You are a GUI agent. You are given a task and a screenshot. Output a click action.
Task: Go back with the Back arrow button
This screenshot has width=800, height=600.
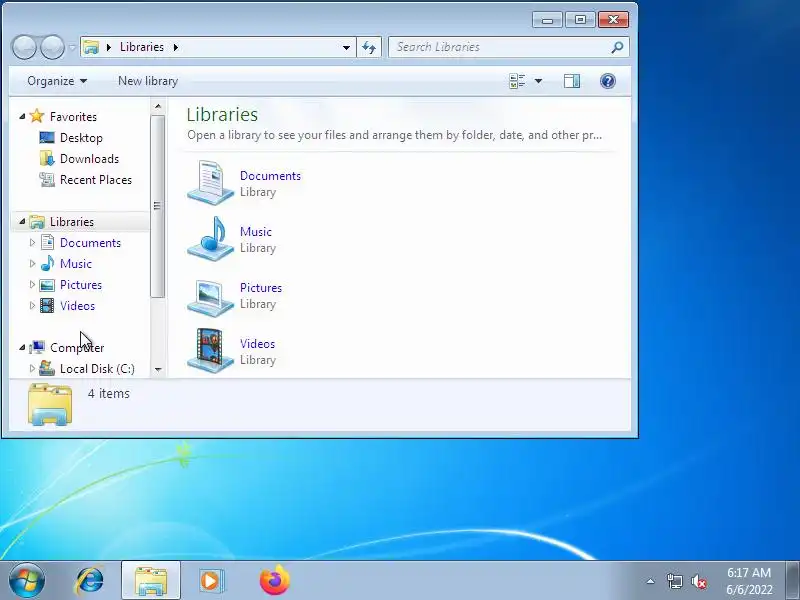click(24, 47)
